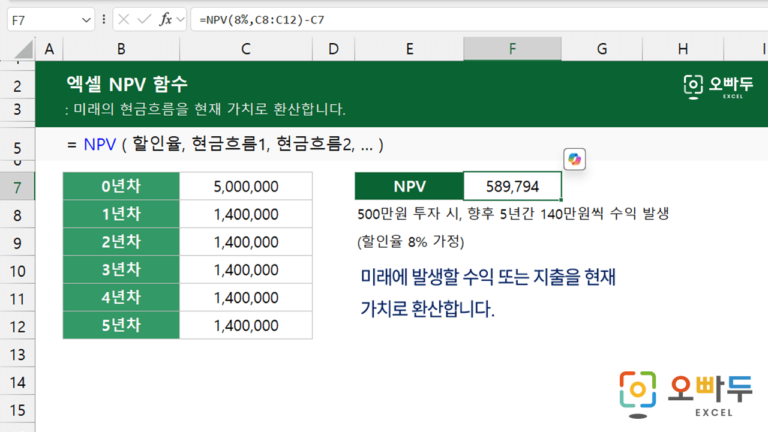The width and height of the screenshot is (768, 432).
Task: Click the formula bar with the NPV formula
Action: click(479, 20)
